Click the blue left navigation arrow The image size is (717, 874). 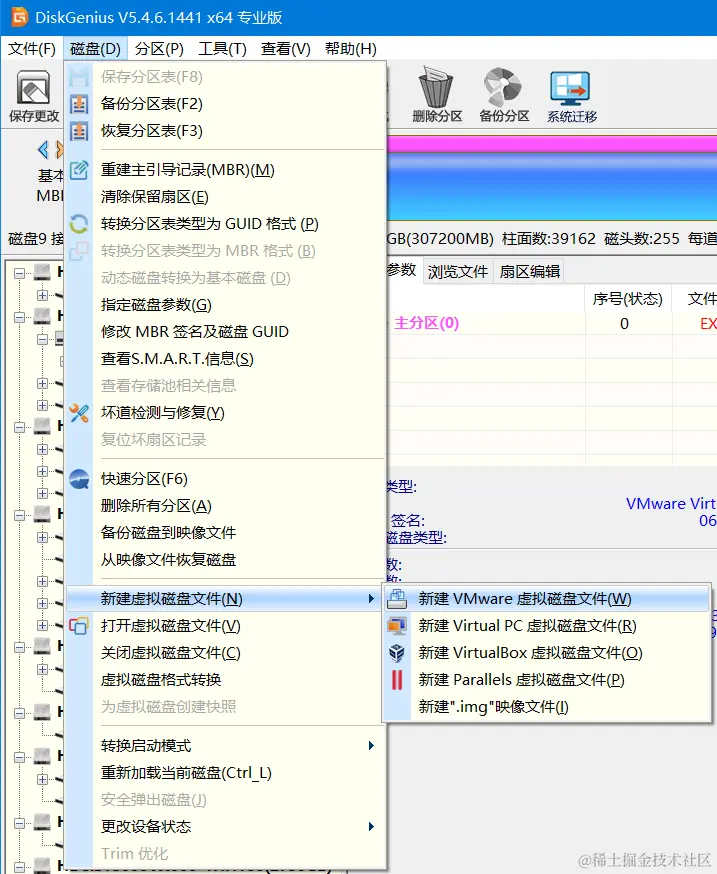(x=43, y=149)
